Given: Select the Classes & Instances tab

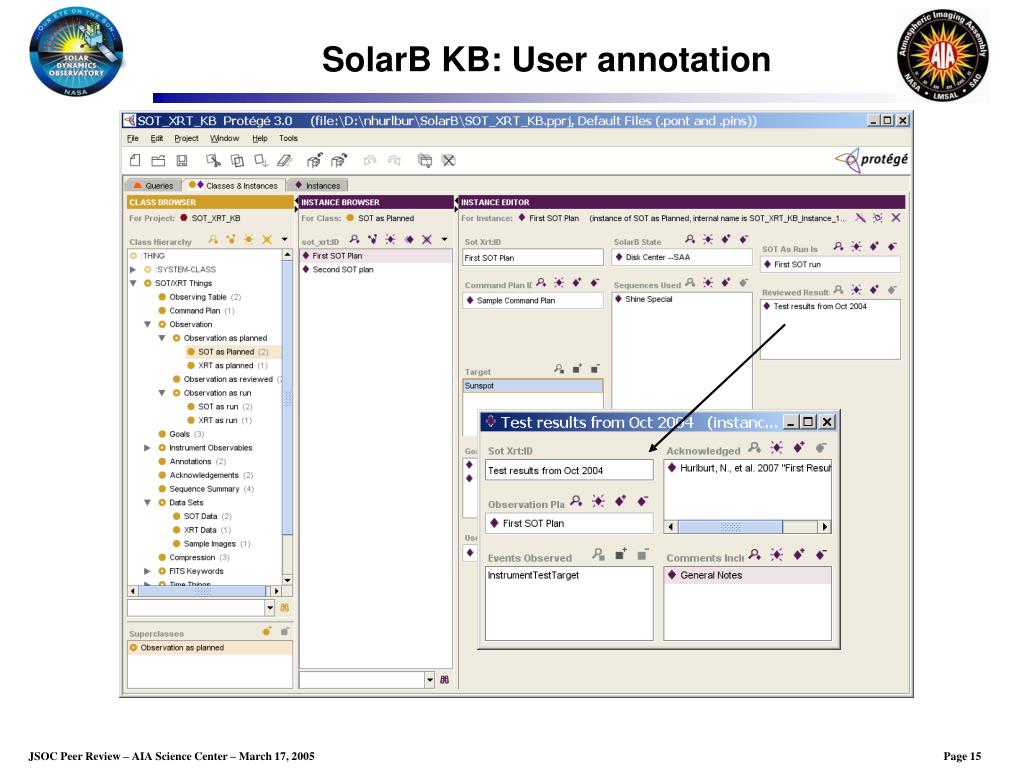Looking at the screenshot, I should click(x=234, y=185).
